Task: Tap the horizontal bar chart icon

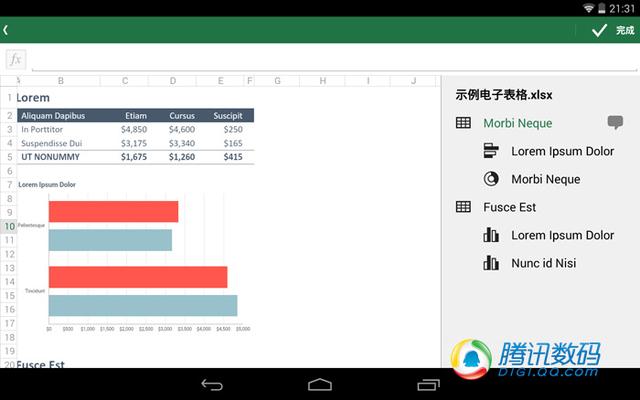Action: tap(491, 151)
